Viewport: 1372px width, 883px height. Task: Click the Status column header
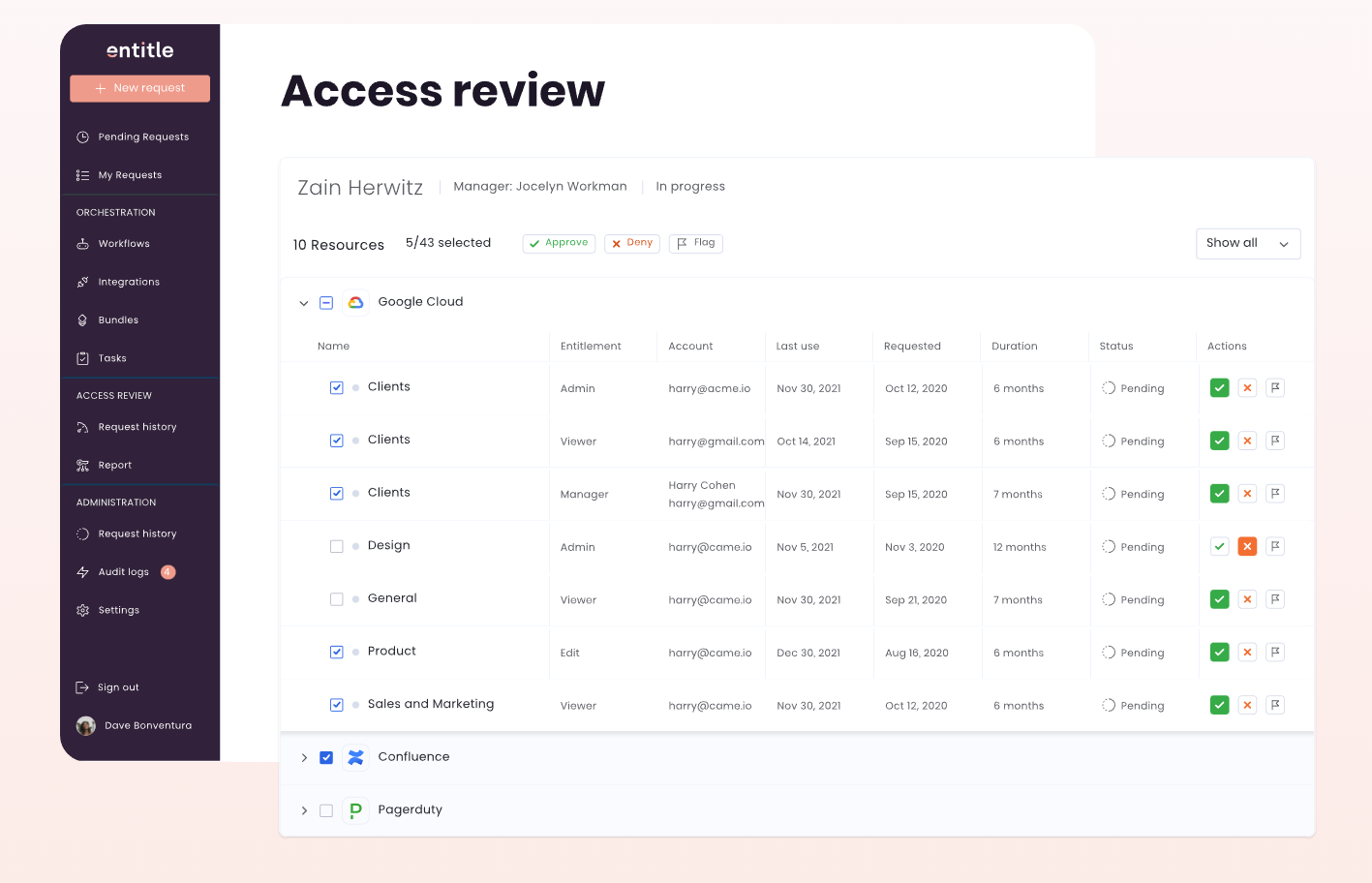(1116, 347)
